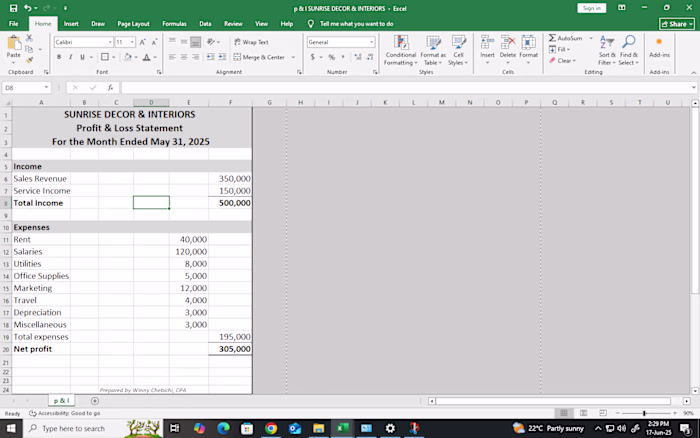Screen dimensions: 700x438
Task: Click the Cut scissors icon
Action: 29,38
